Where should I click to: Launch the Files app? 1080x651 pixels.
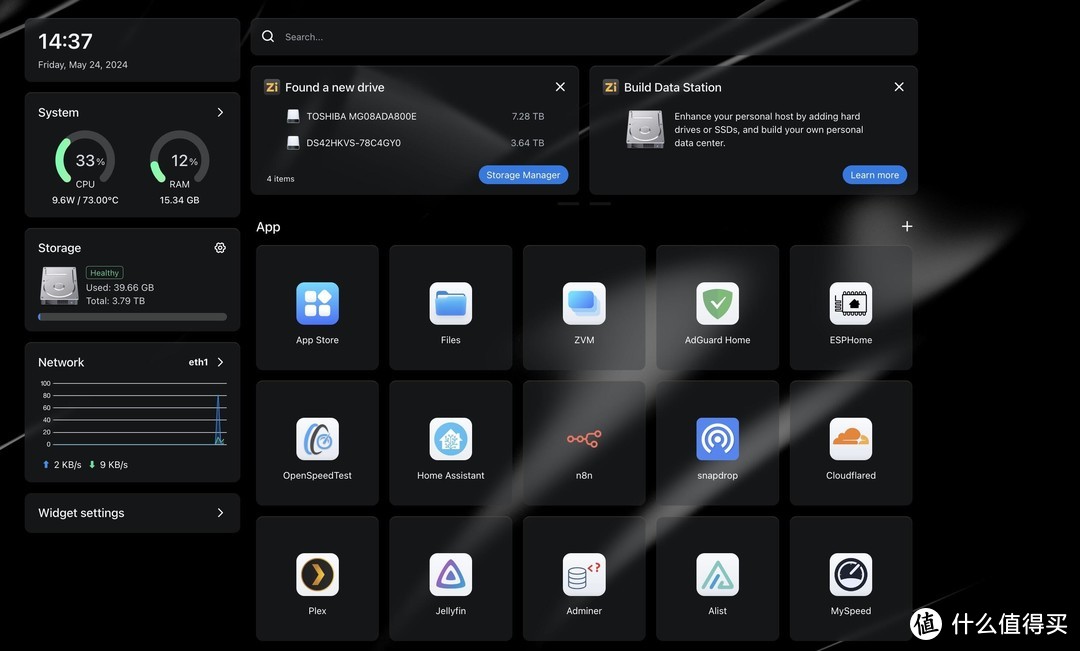(x=450, y=304)
